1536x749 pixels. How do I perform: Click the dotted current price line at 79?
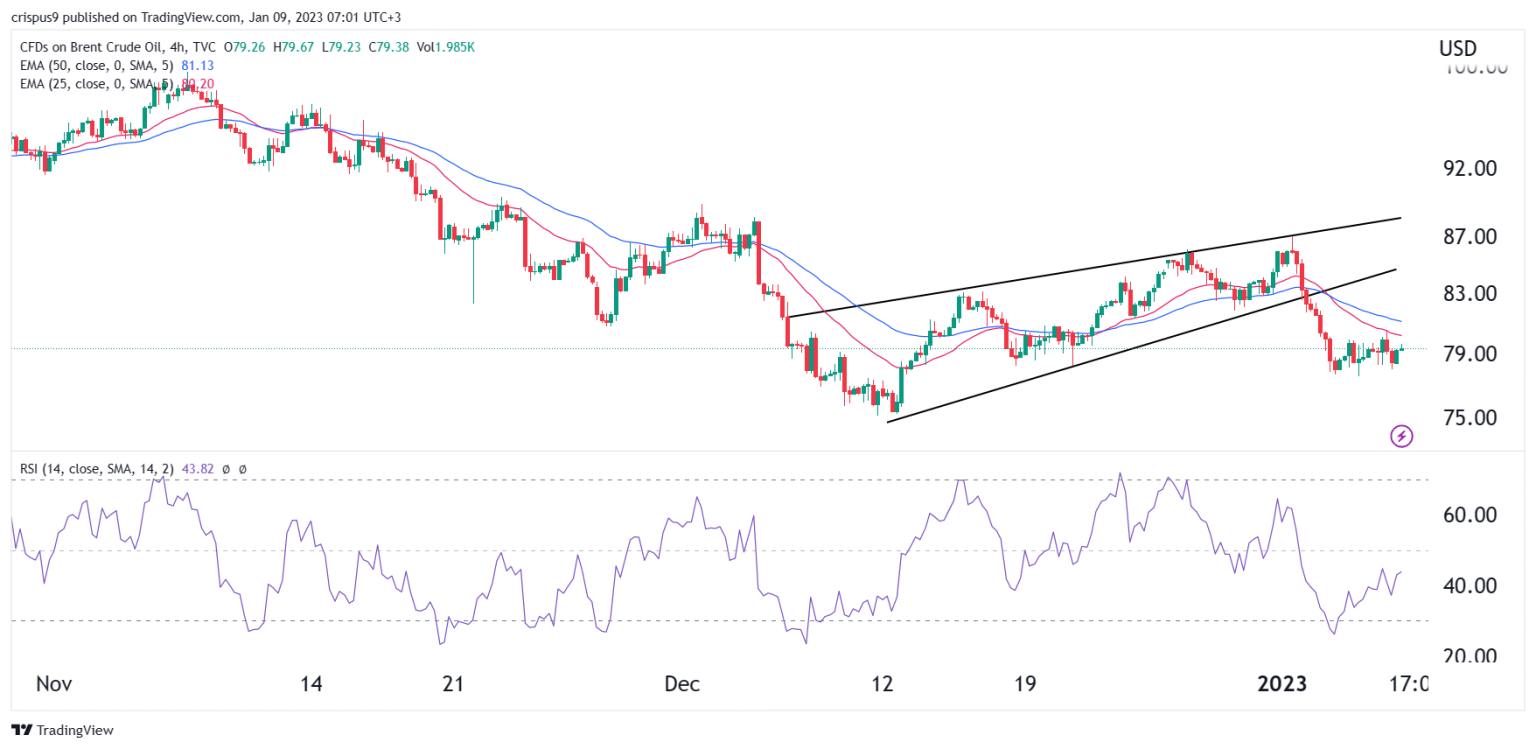pyautogui.click(x=700, y=349)
